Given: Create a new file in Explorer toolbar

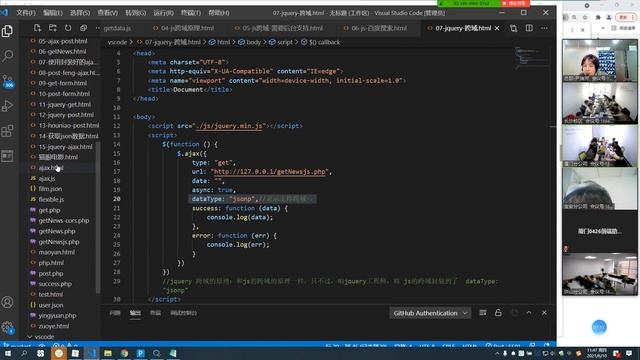Looking at the screenshot, I should click(x=37, y=28).
